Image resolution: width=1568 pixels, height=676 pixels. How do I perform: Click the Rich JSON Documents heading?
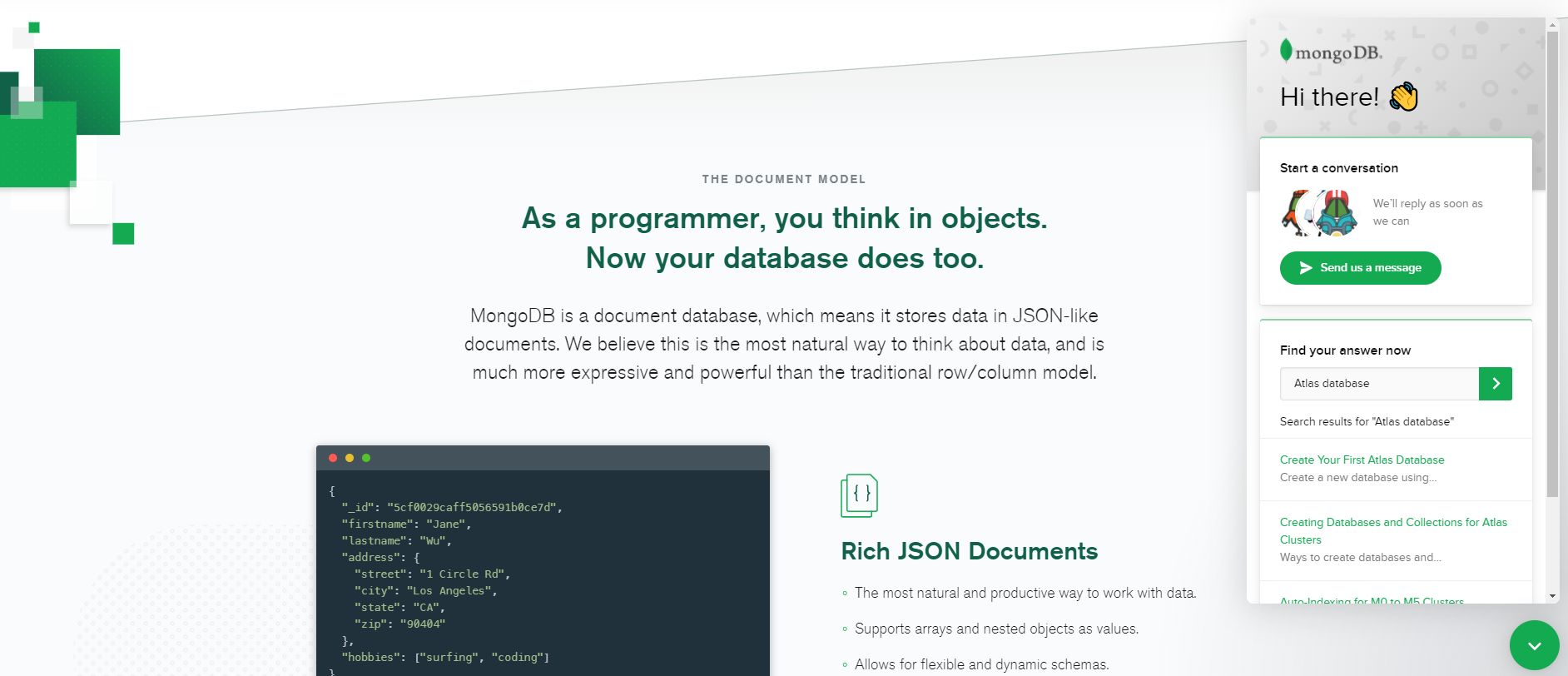coord(970,551)
